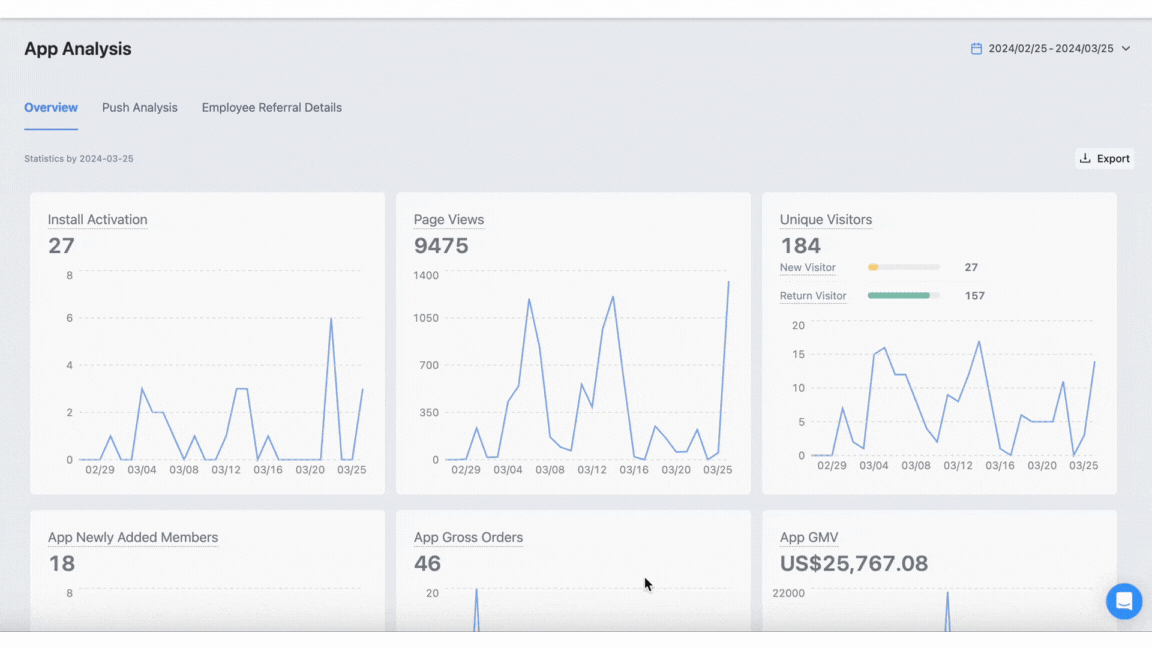Switch to the Overview tab
This screenshot has height=648, width=1152.
51,107
